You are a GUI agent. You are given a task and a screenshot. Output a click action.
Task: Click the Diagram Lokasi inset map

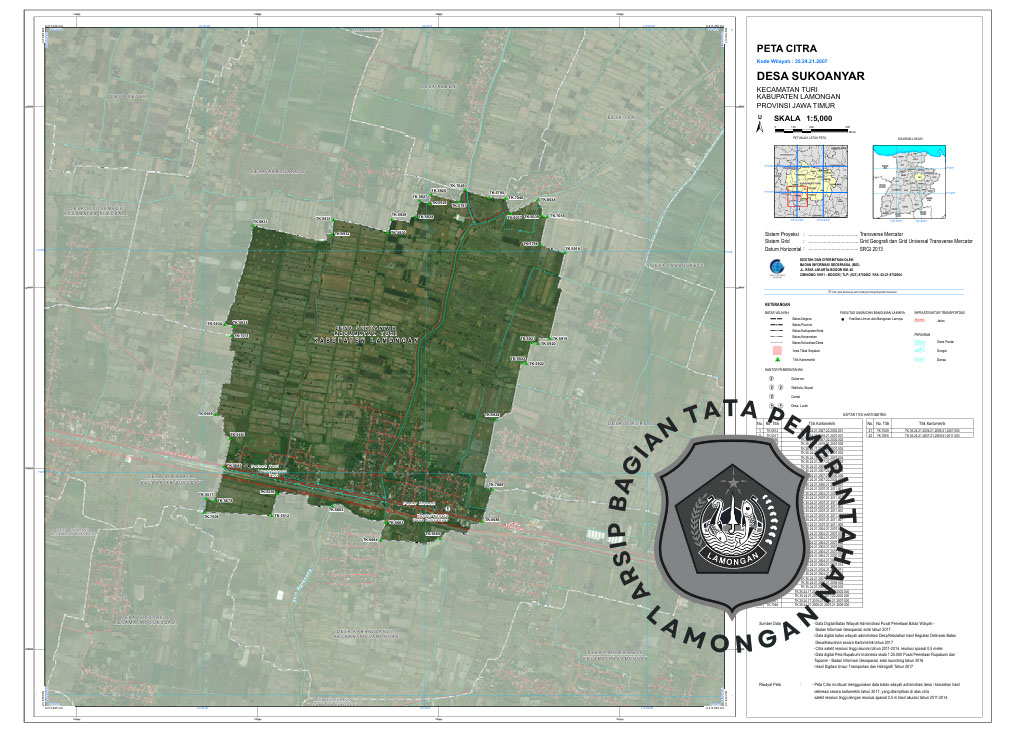click(x=909, y=181)
